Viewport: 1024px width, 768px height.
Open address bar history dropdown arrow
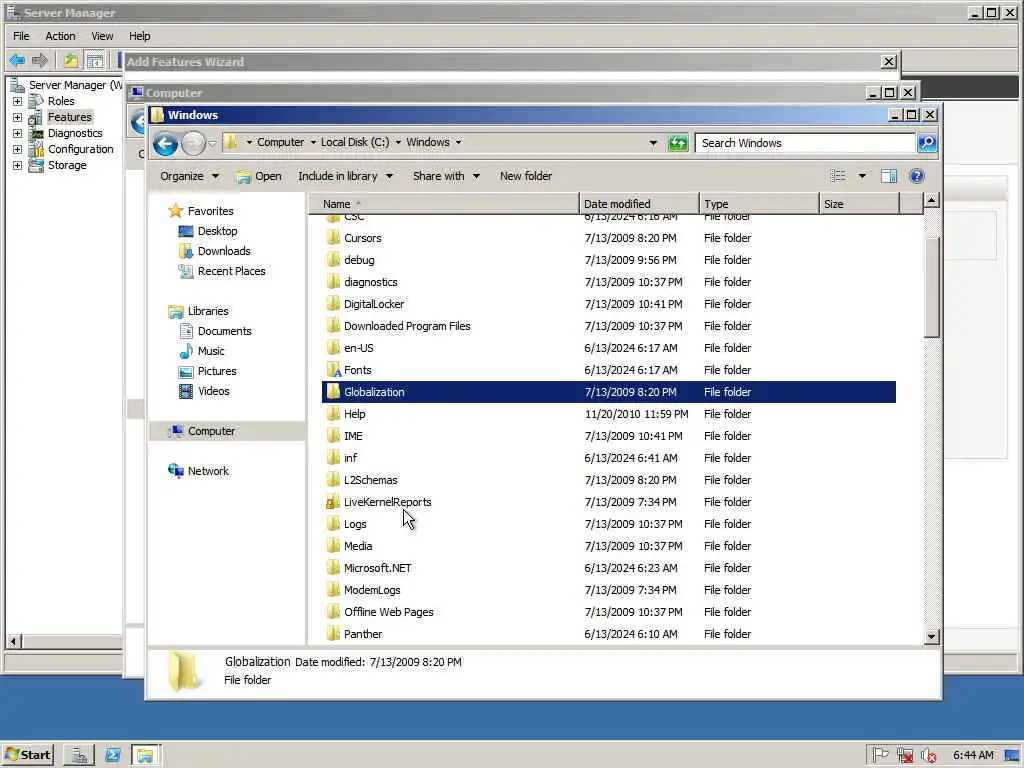click(652, 143)
